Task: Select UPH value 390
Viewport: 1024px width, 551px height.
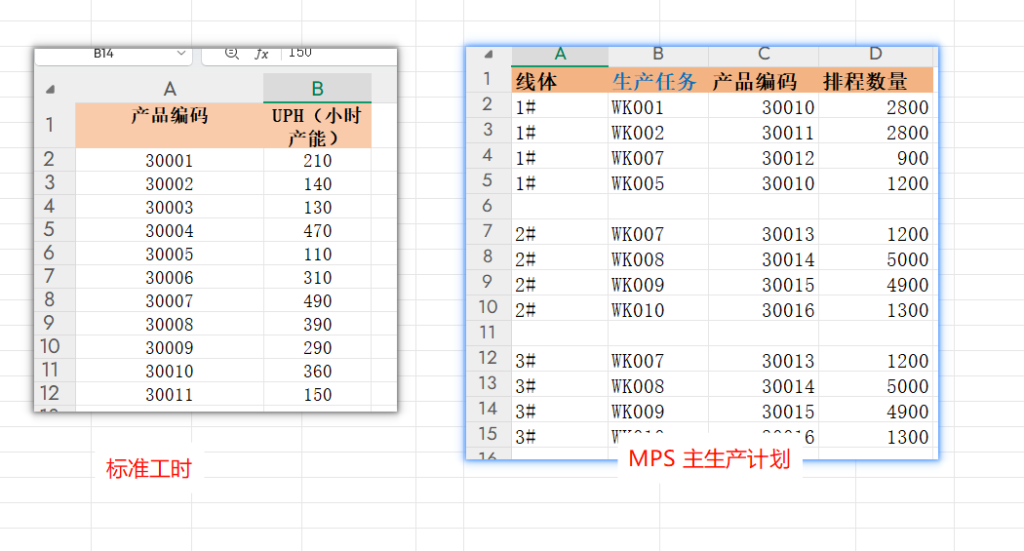Action: pyautogui.click(x=317, y=324)
